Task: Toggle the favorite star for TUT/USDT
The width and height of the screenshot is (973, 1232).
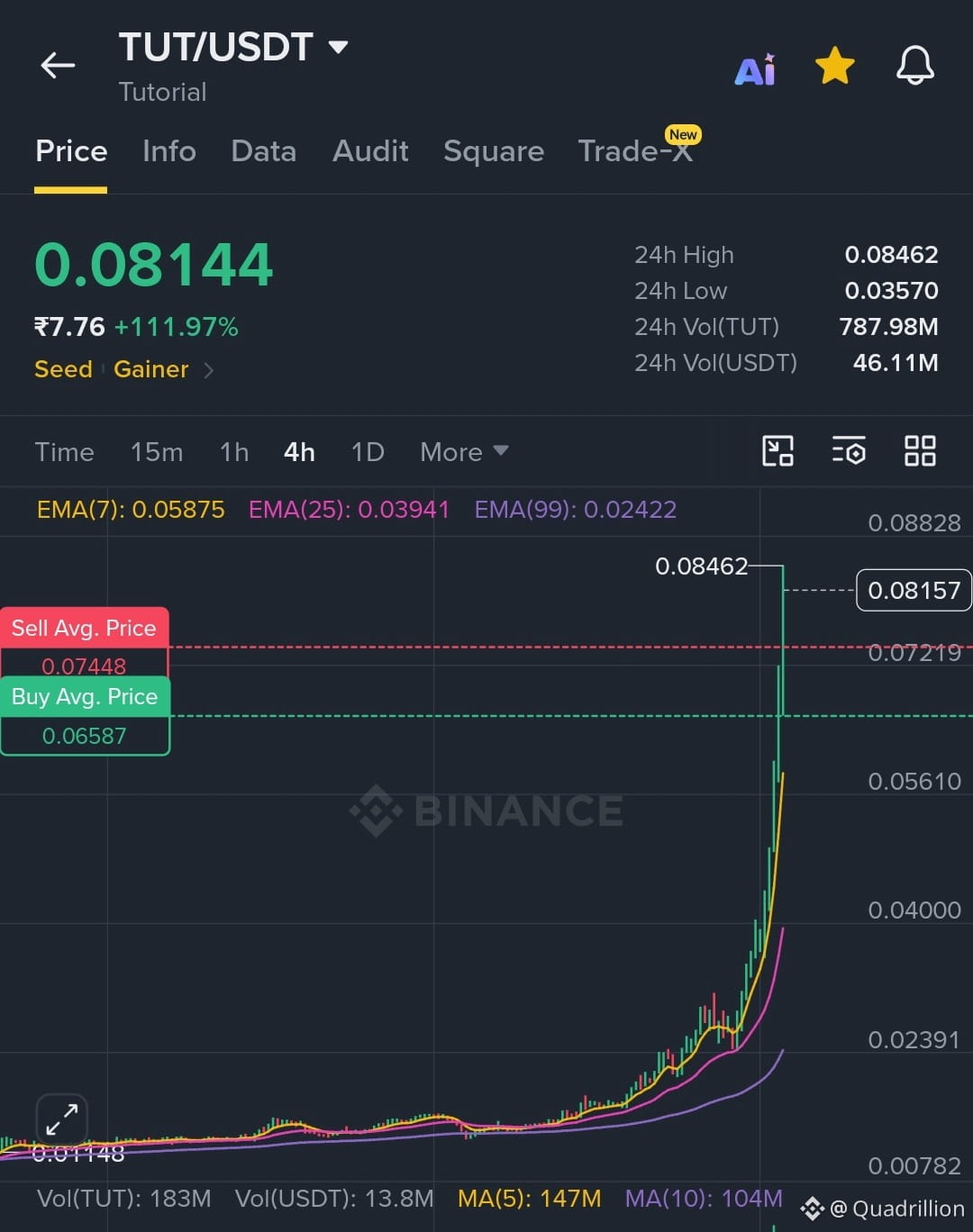Action: click(x=834, y=66)
